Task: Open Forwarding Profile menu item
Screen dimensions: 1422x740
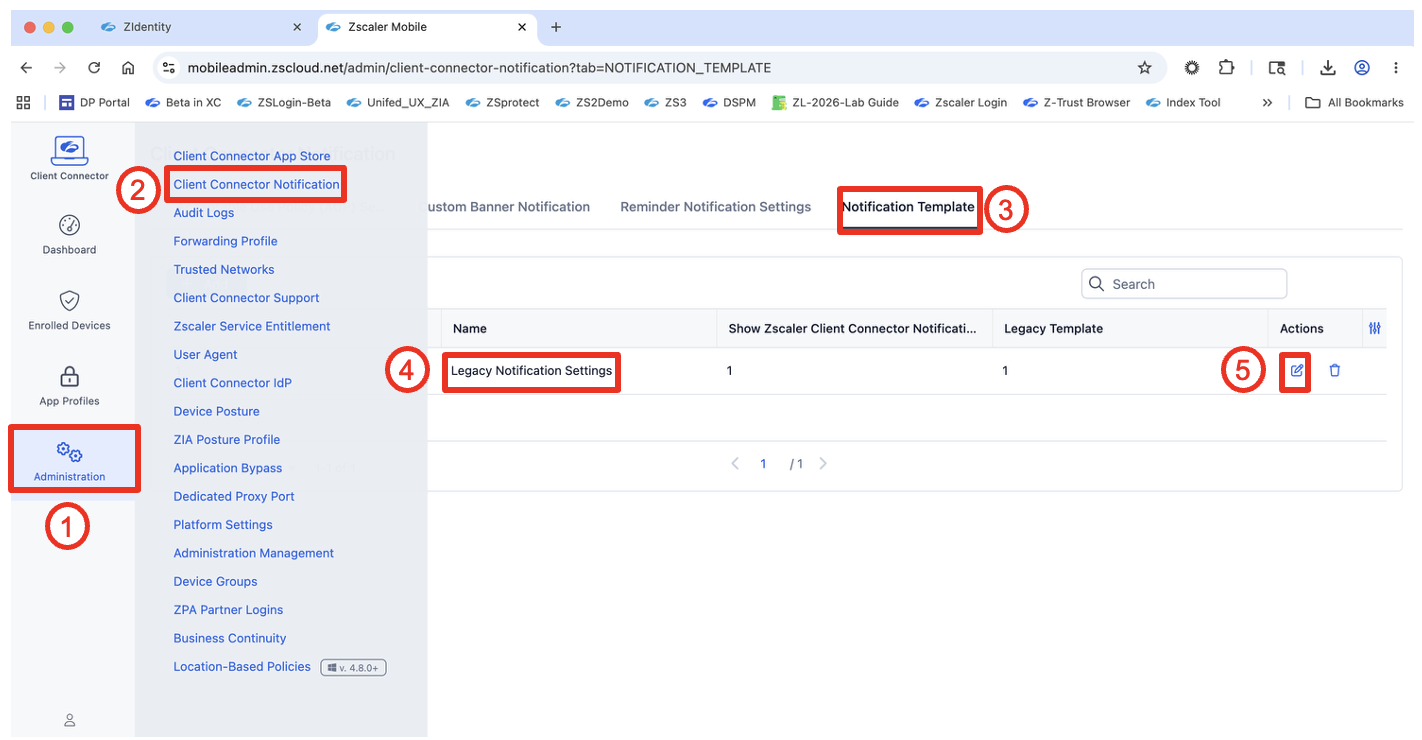Action: coord(225,241)
